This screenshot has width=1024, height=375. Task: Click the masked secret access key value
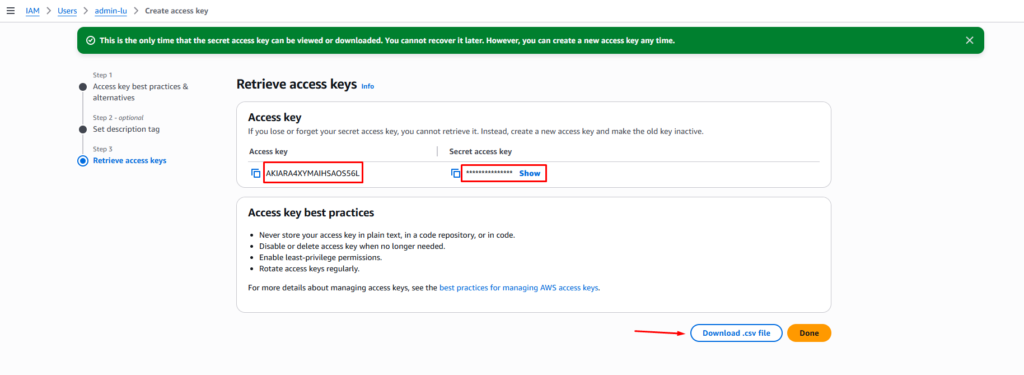pyautogui.click(x=489, y=174)
